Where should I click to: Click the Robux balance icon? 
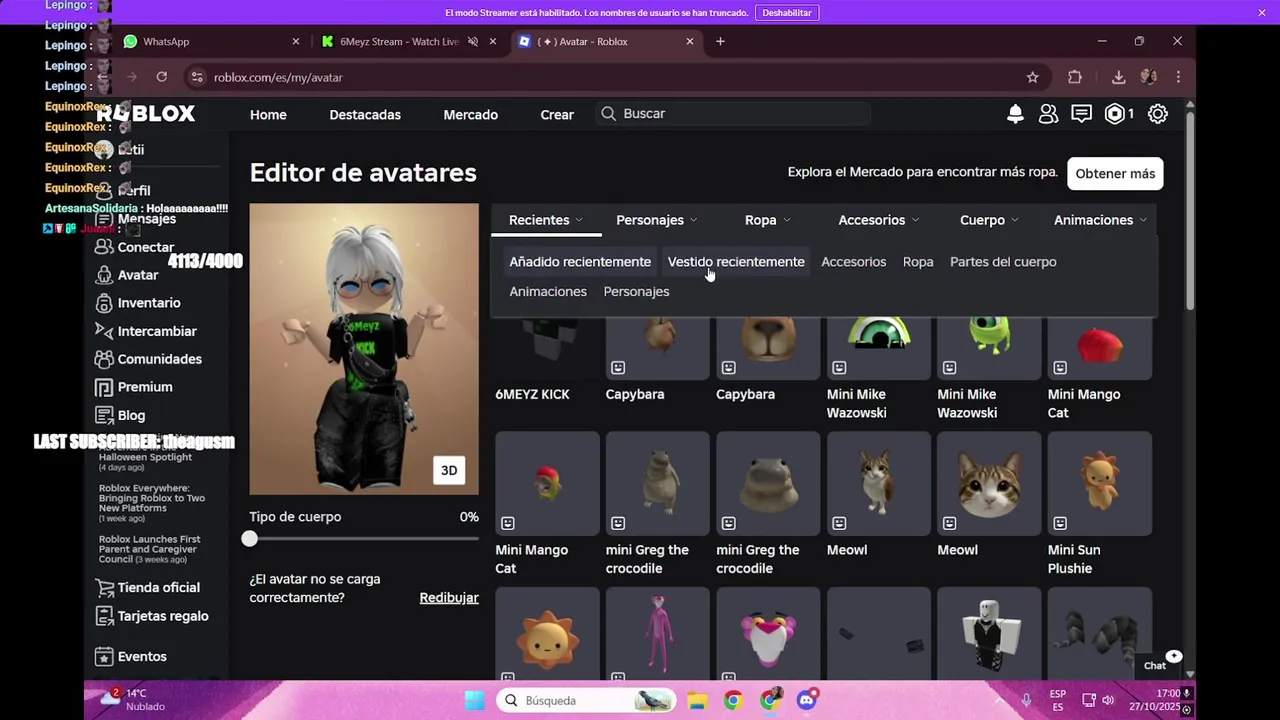[x=1114, y=114]
